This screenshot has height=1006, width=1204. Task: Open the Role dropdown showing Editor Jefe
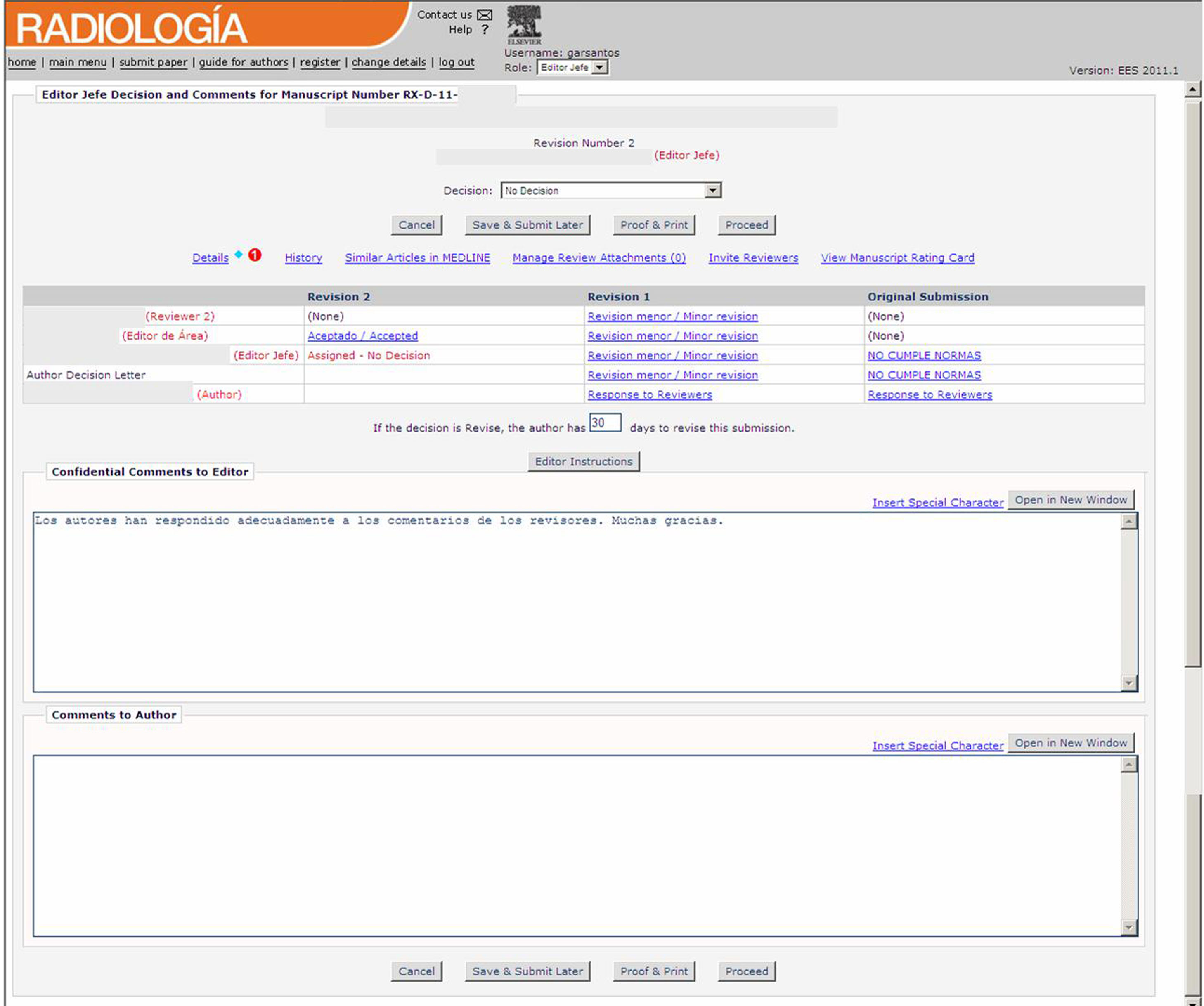pyautogui.click(x=600, y=68)
